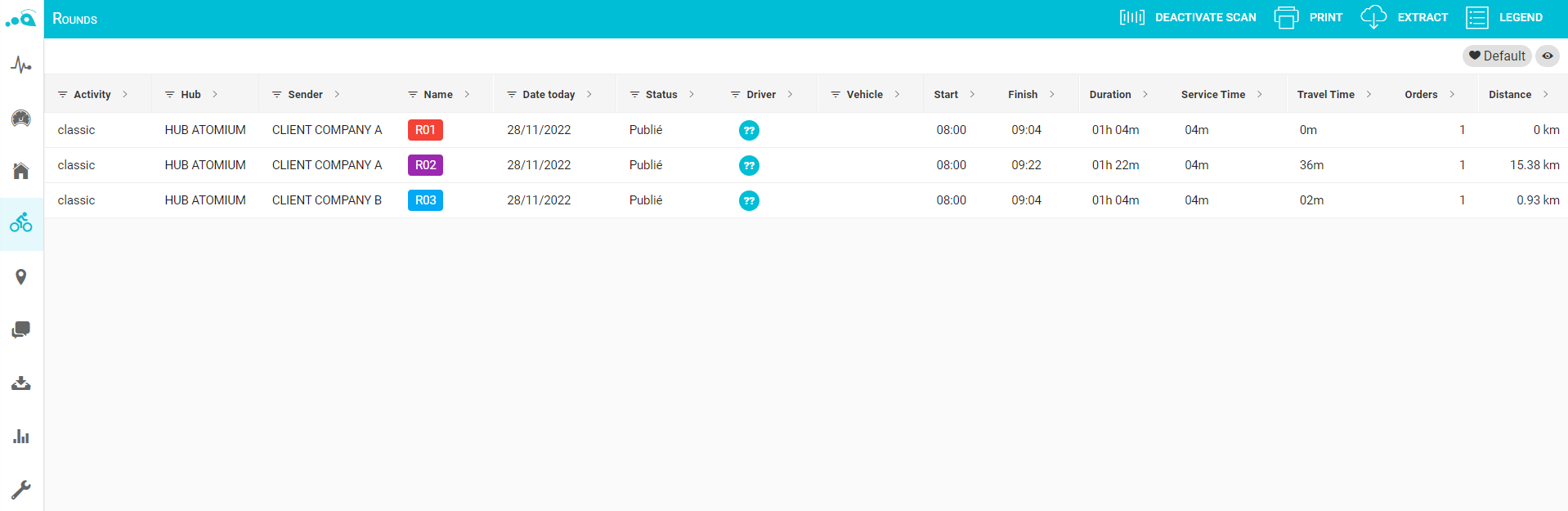Image resolution: width=1568 pixels, height=511 pixels.
Task: Go to the home hub icon
Action: (21, 171)
